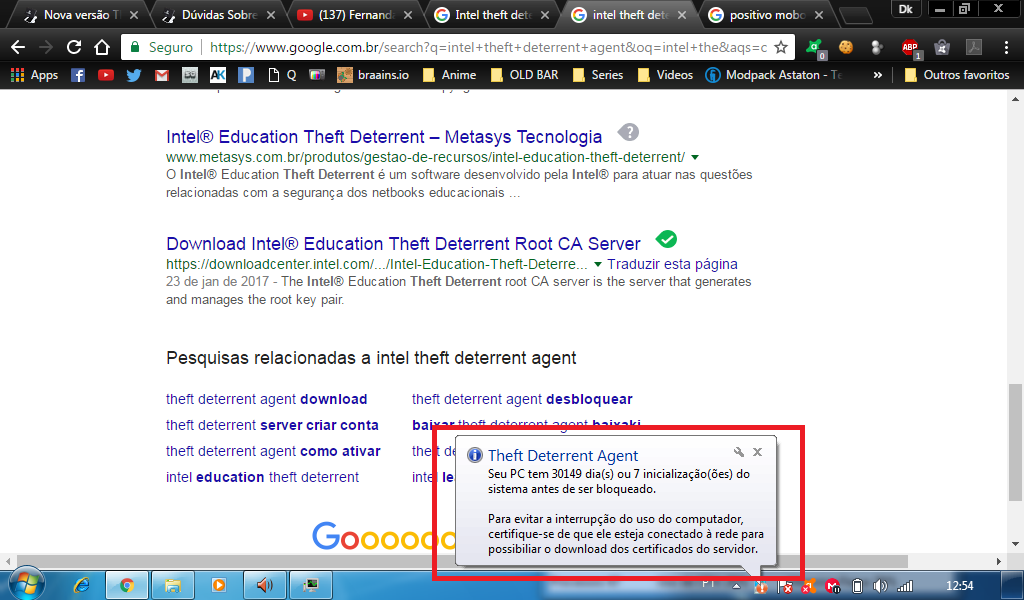Switch to the Nova versão tab
The height and width of the screenshot is (600, 1024).
80,14
